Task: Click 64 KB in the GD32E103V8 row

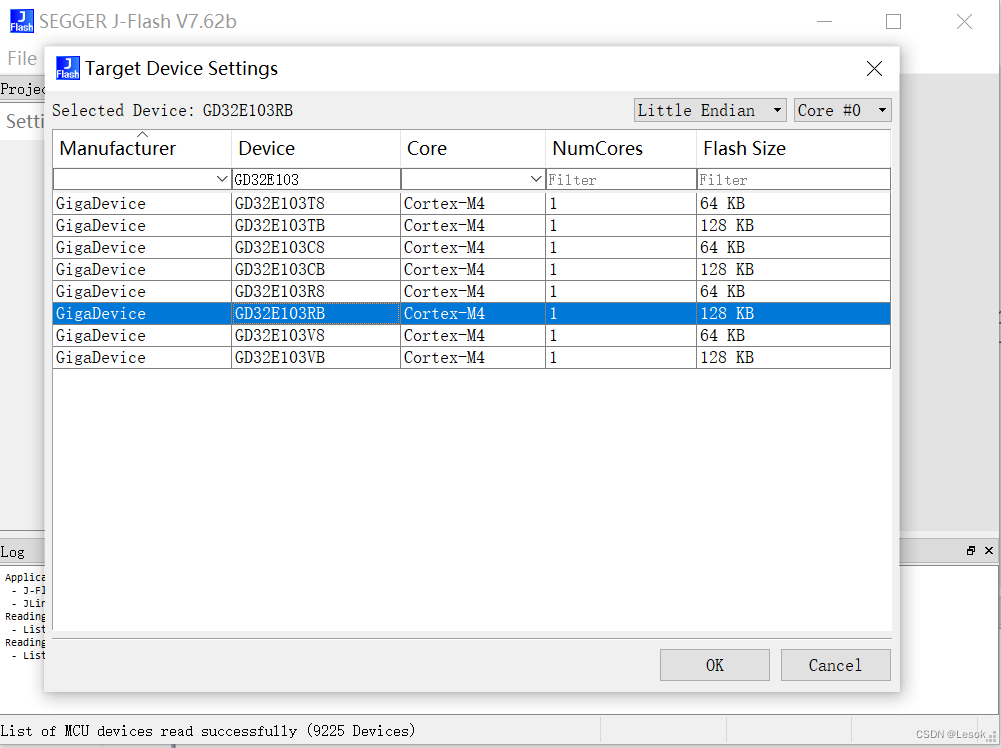Action: (723, 336)
